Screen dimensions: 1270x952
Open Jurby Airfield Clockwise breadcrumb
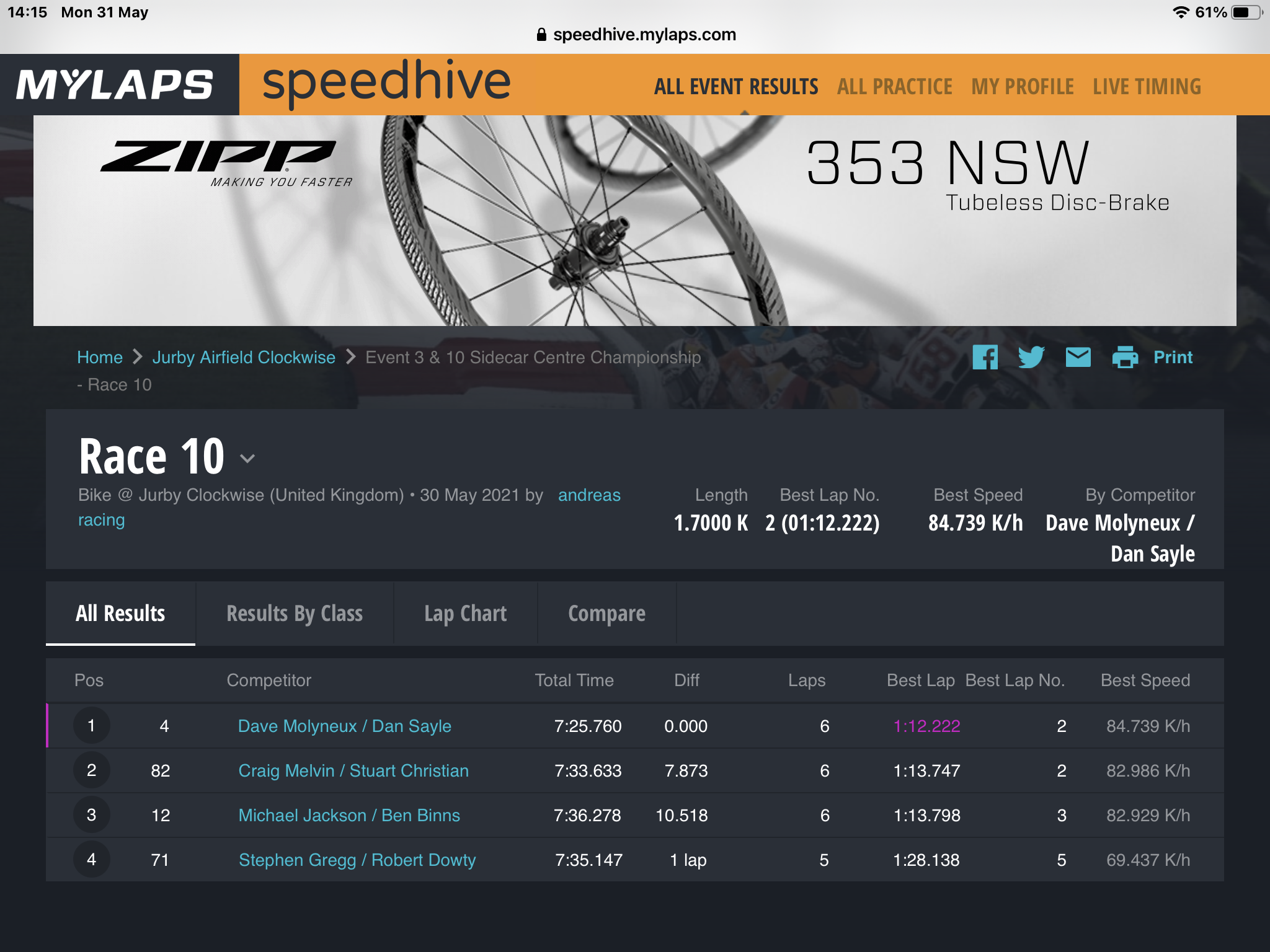[244, 358]
